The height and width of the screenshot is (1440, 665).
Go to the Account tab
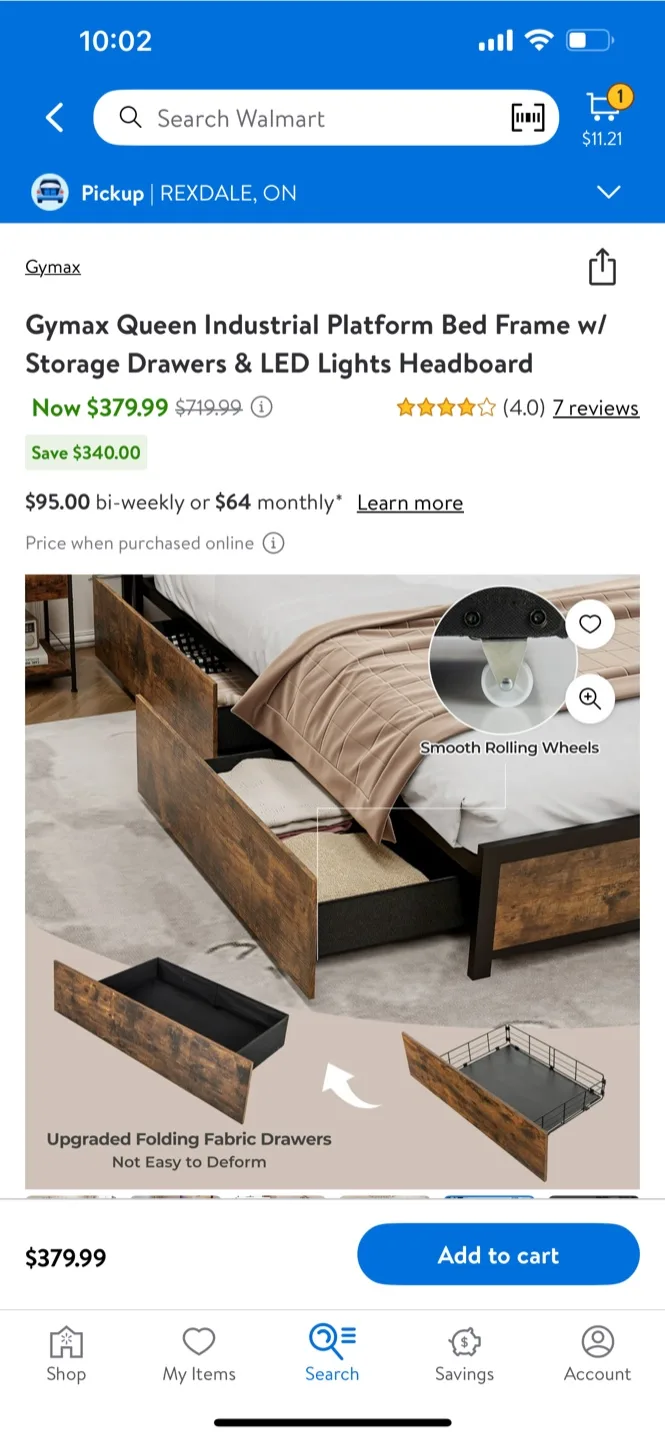pyautogui.click(x=598, y=1355)
